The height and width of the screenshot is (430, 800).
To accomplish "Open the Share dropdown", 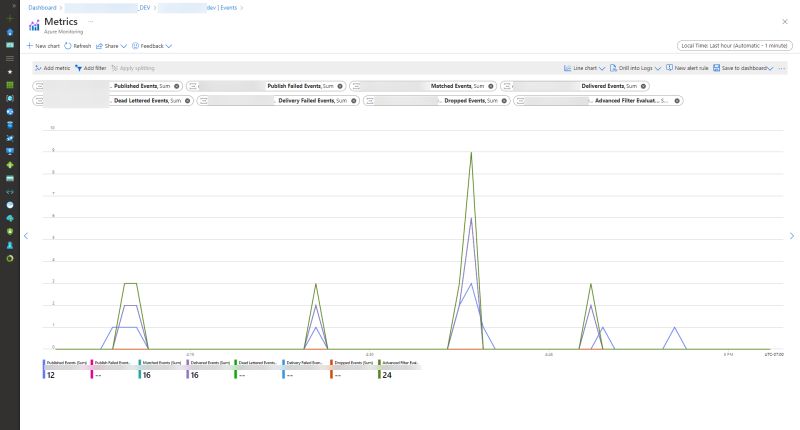I will (x=111, y=46).
